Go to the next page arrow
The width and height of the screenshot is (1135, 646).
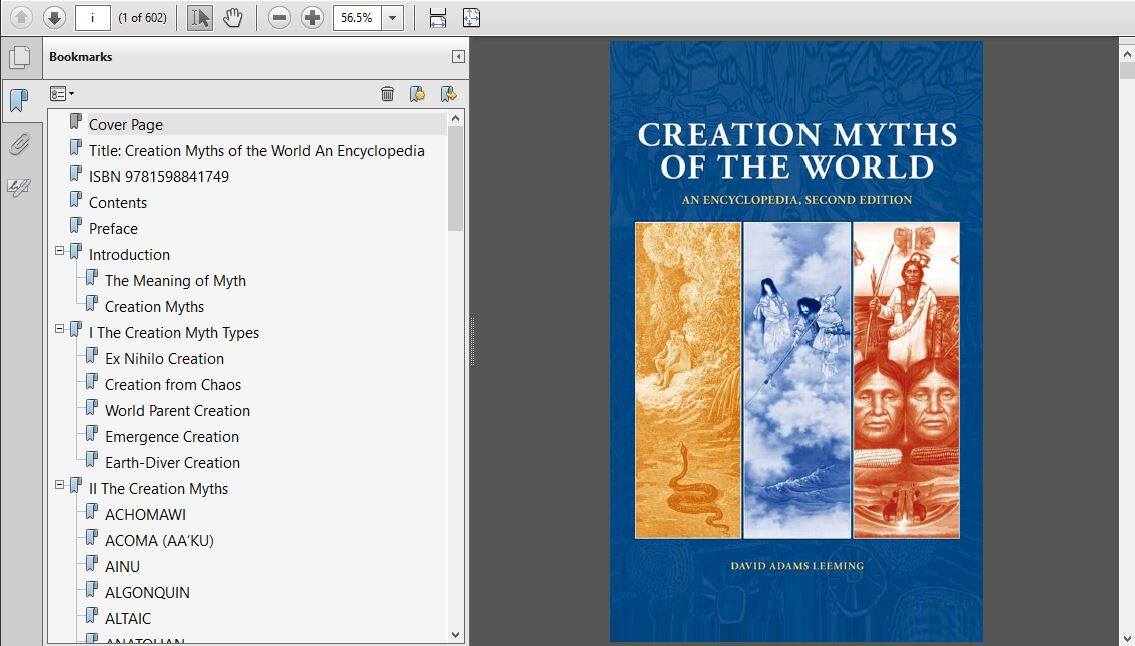[x=54, y=18]
